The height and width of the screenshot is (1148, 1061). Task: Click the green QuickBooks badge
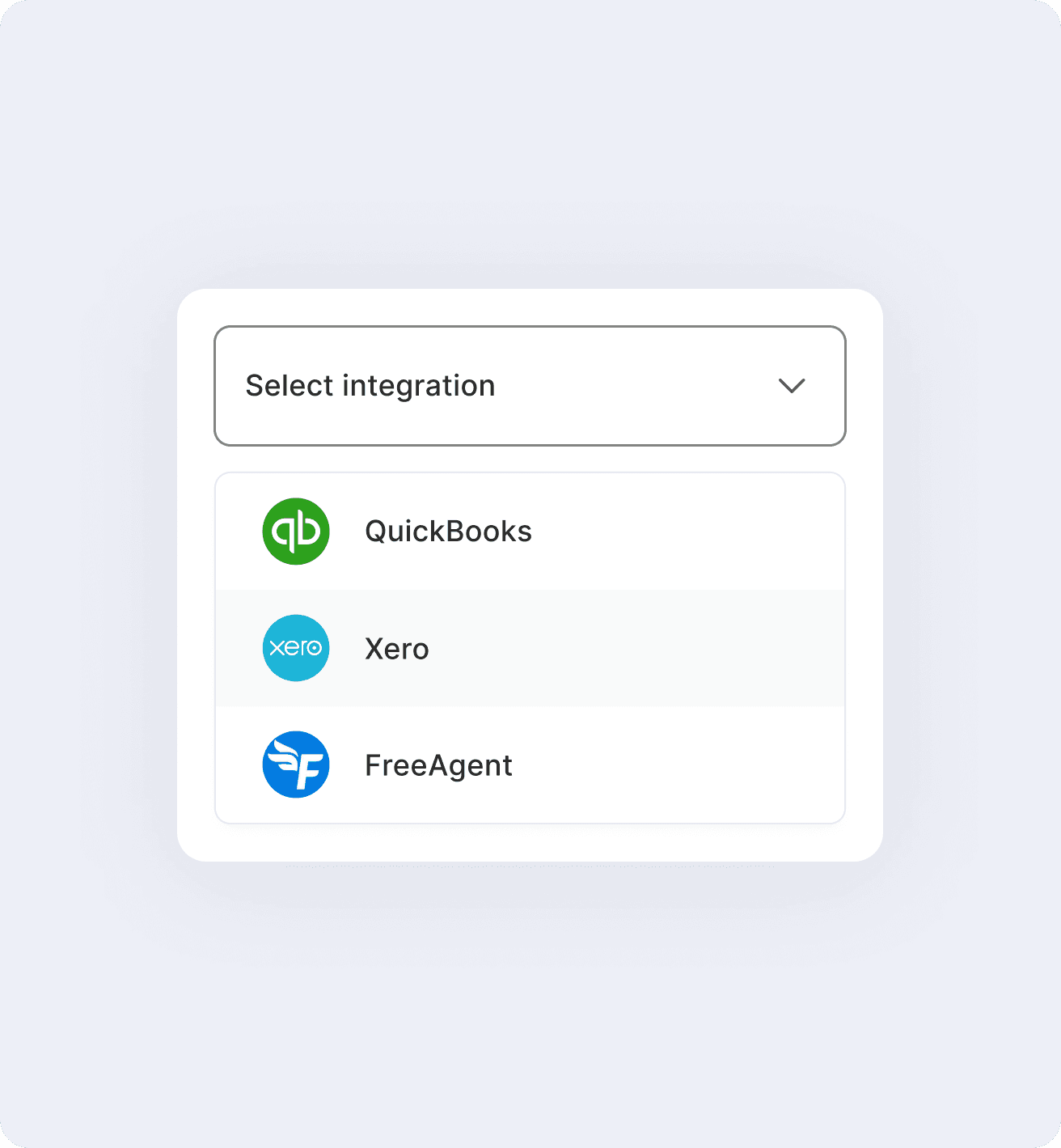click(296, 531)
